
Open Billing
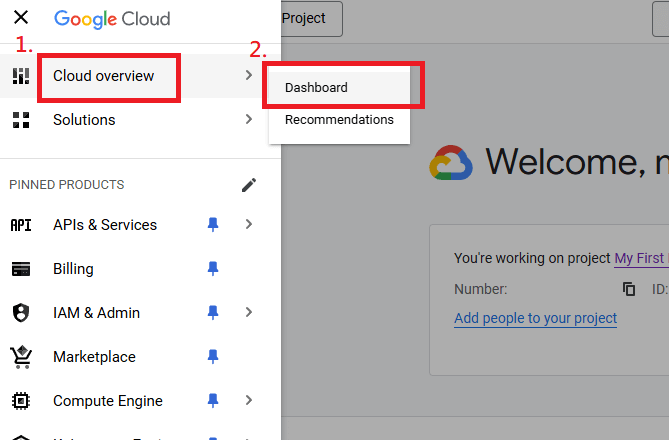(x=73, y=269)
